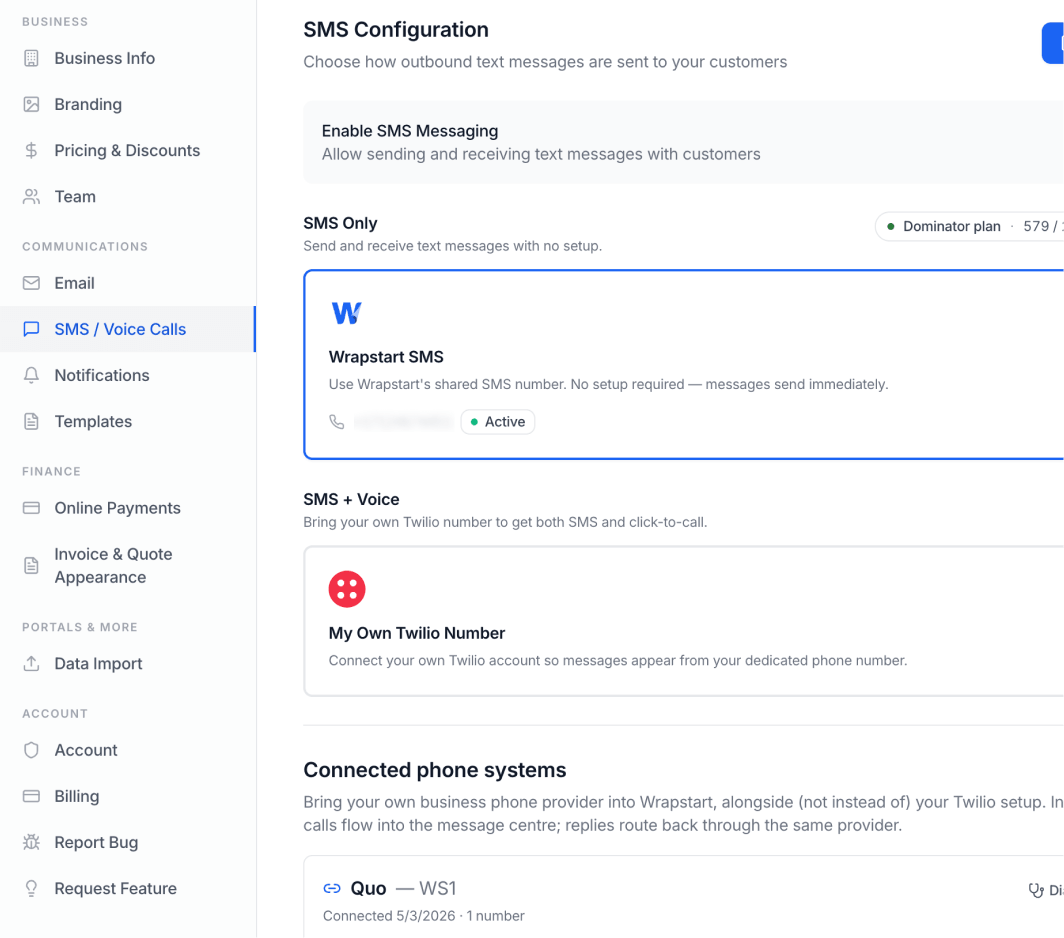
Task: Click the Notifications bell icon
Action: [31, 375]
